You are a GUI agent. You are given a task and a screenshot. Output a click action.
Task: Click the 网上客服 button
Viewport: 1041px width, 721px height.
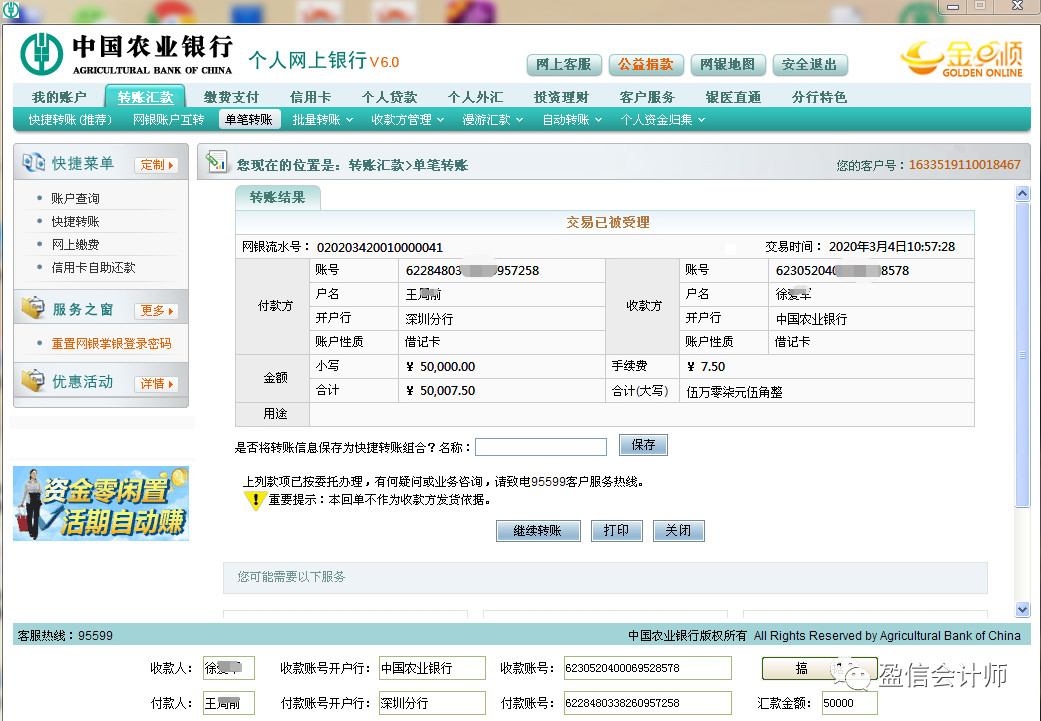[x=564, y=64]
